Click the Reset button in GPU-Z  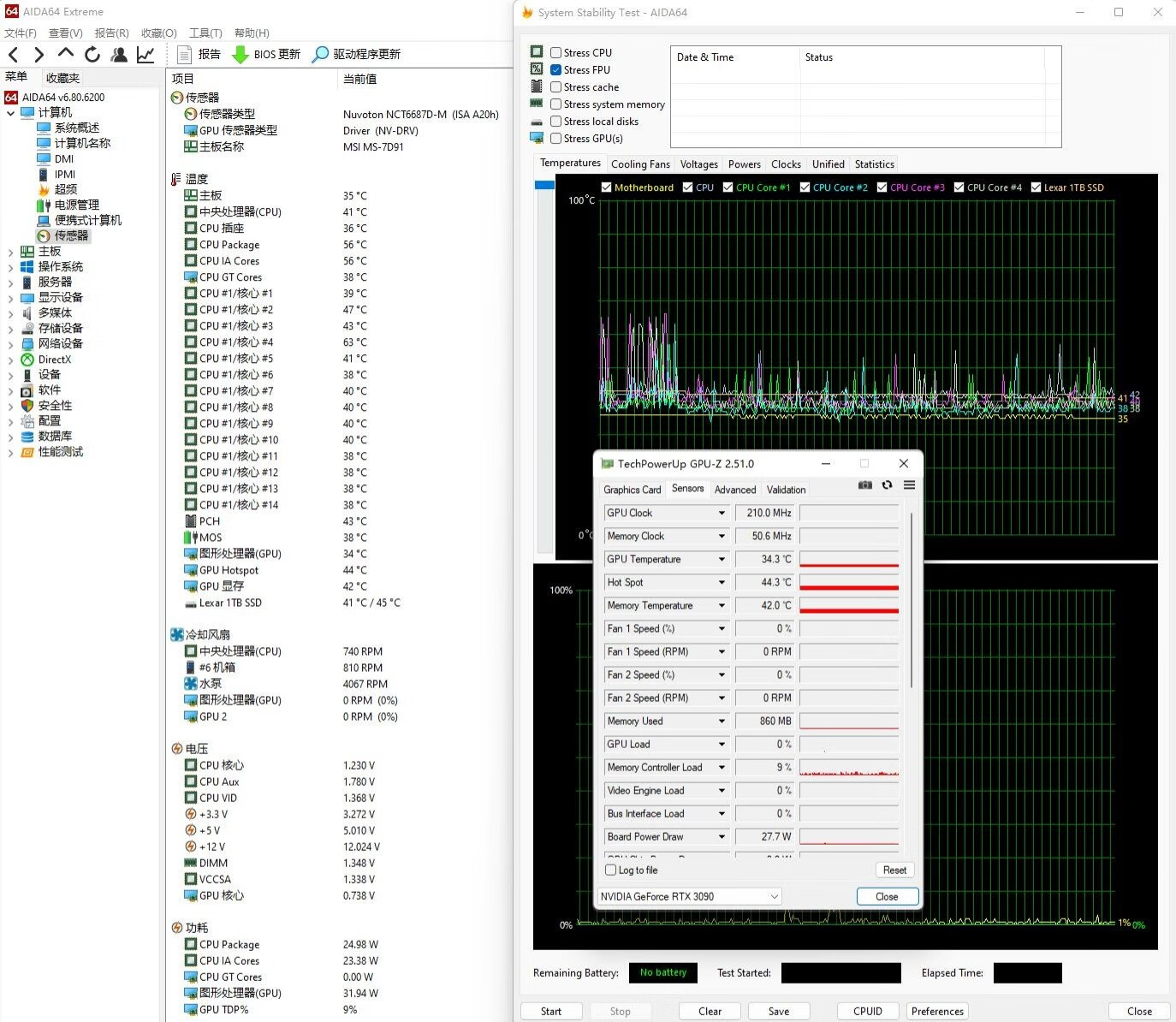(894, 870)
